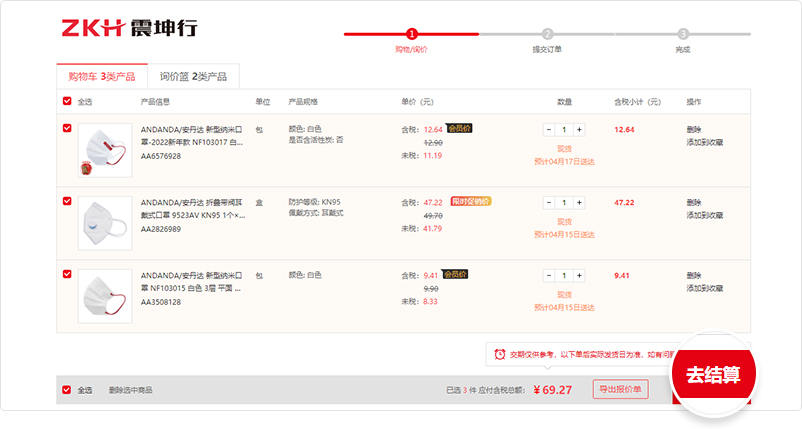The height and width of the screenshot is (429, 802).
Task: Click total amount ¥69.27
Action: pos(552,390)
